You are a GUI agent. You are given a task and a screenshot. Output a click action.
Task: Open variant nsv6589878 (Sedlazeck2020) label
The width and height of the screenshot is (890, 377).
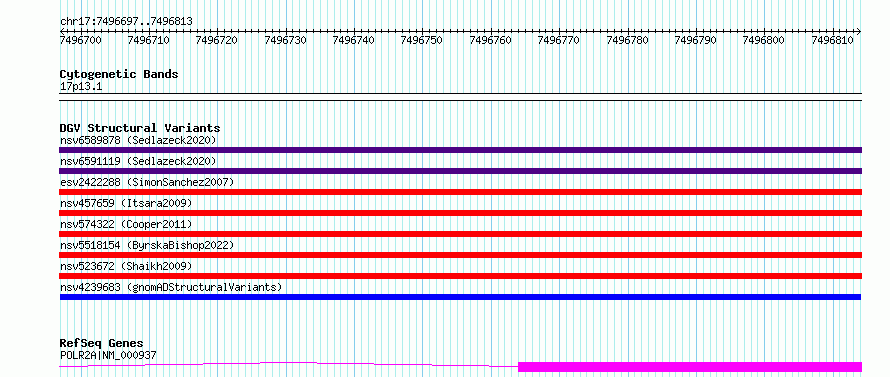pos(138,140)
